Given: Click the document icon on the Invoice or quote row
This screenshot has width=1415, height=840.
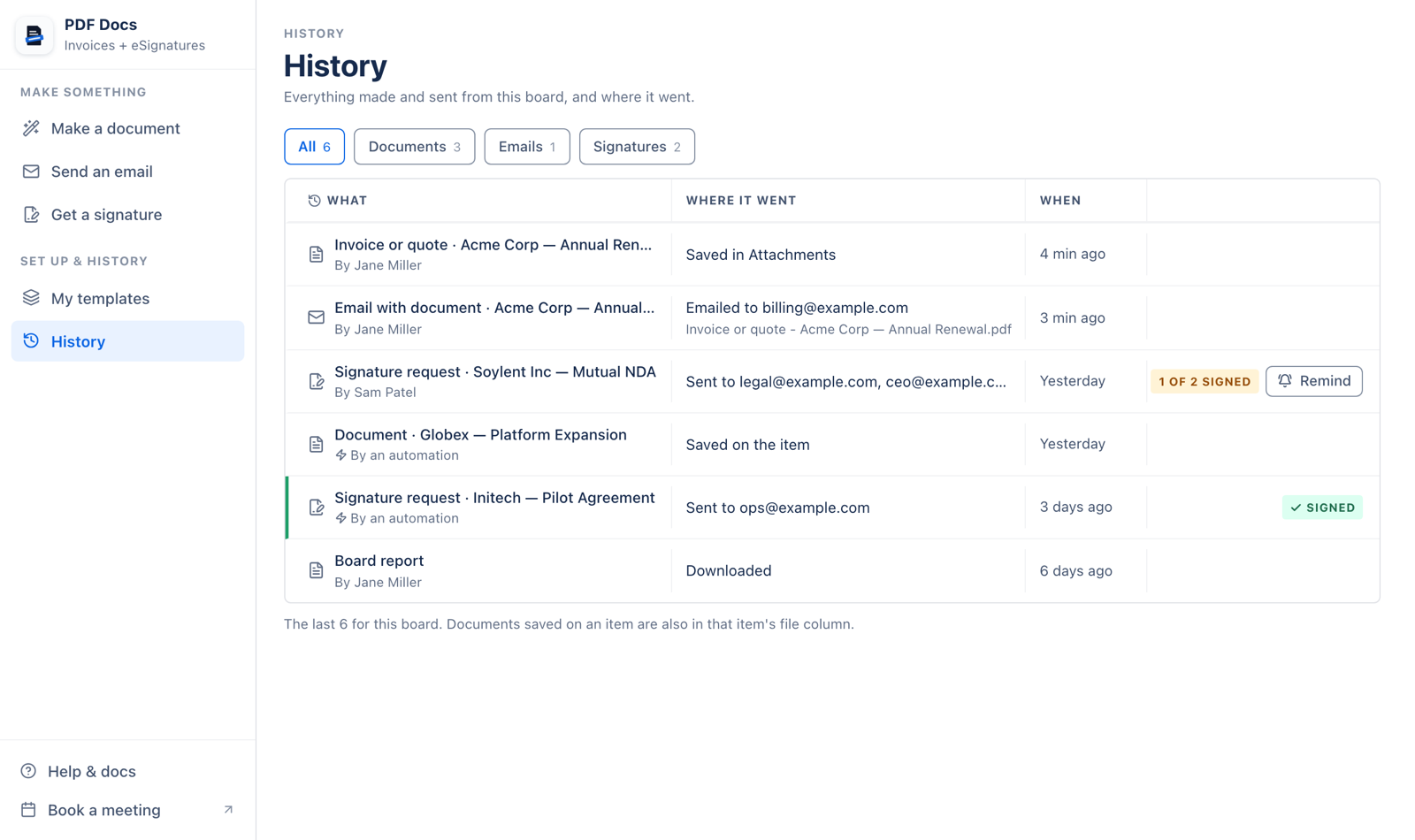Looking at the screenshot, I should (316, 255).
